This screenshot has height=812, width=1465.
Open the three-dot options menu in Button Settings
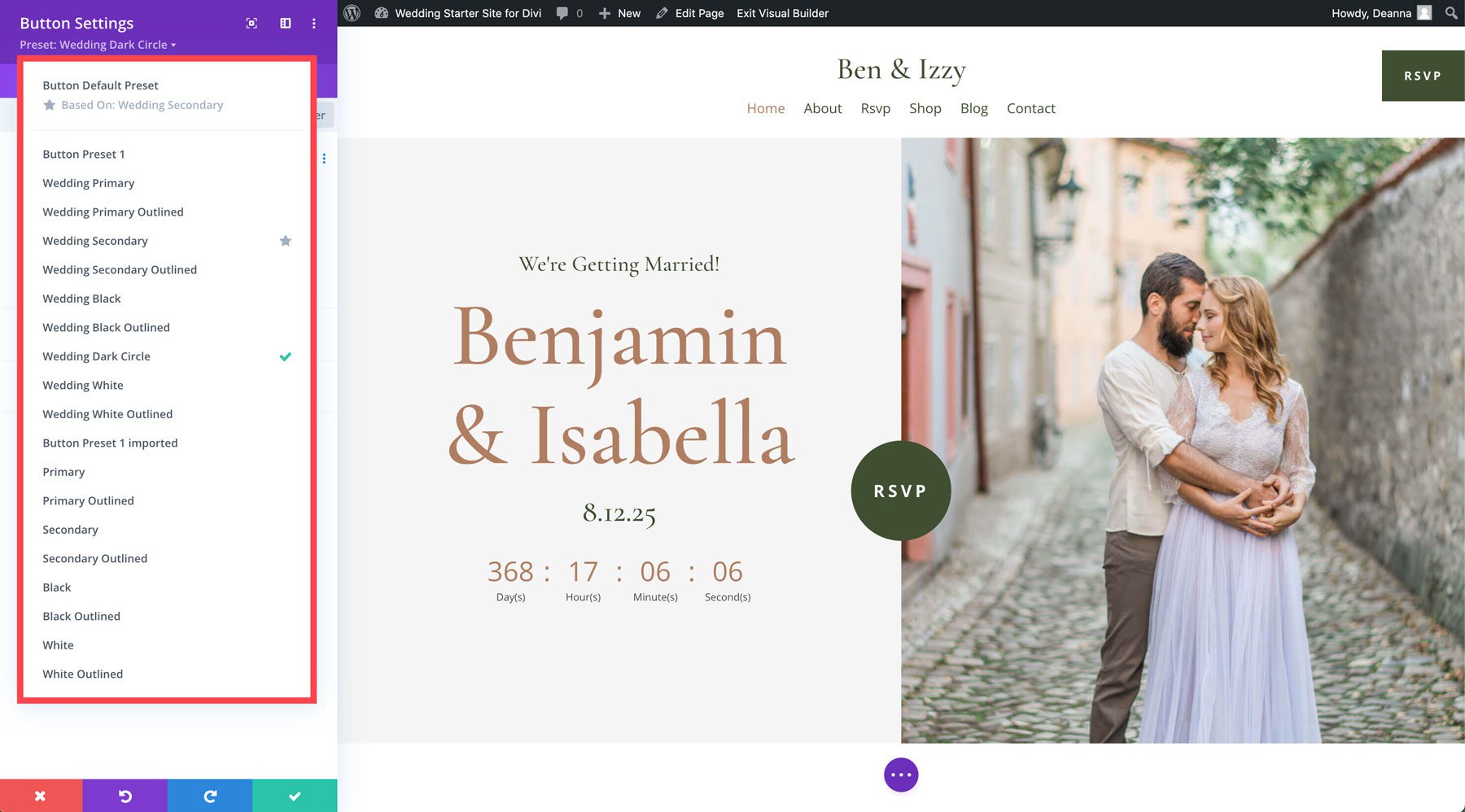tap(314, 24)
